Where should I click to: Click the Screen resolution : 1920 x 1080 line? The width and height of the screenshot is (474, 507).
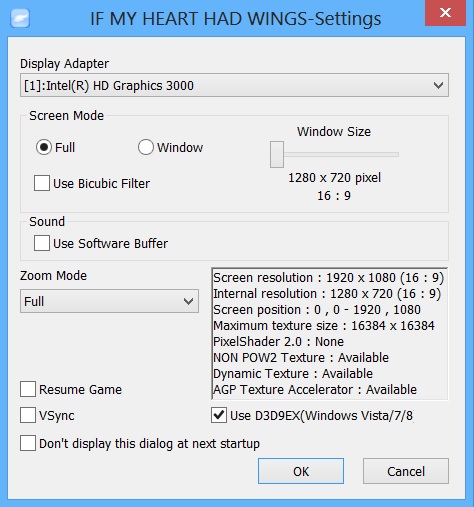tap(328, 277)
